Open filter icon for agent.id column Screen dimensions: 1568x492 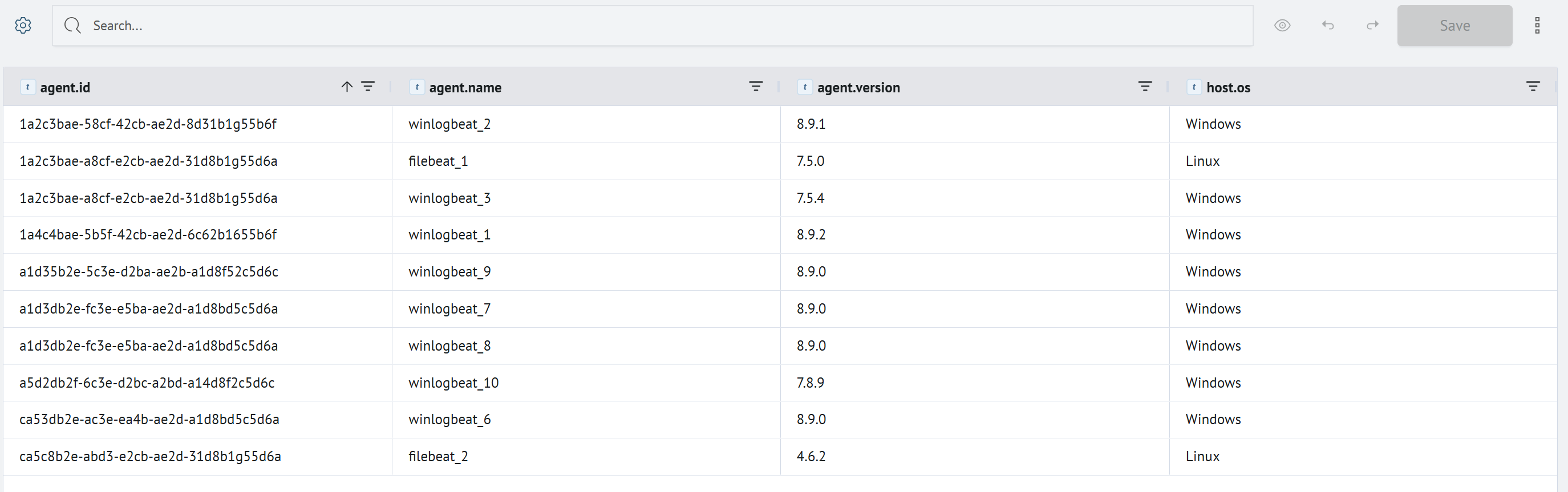368,86
